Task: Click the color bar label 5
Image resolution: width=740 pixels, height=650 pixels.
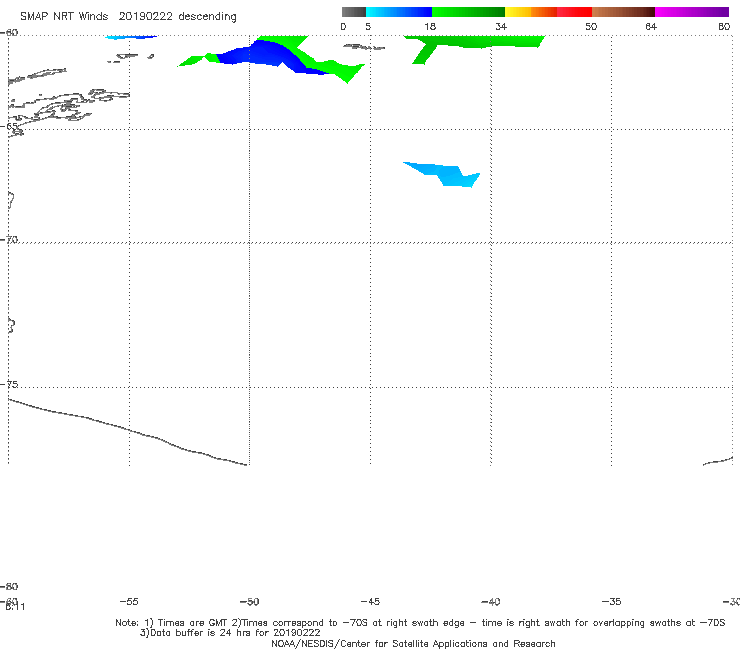Action: pyautogui.click(x=368, y=26)
